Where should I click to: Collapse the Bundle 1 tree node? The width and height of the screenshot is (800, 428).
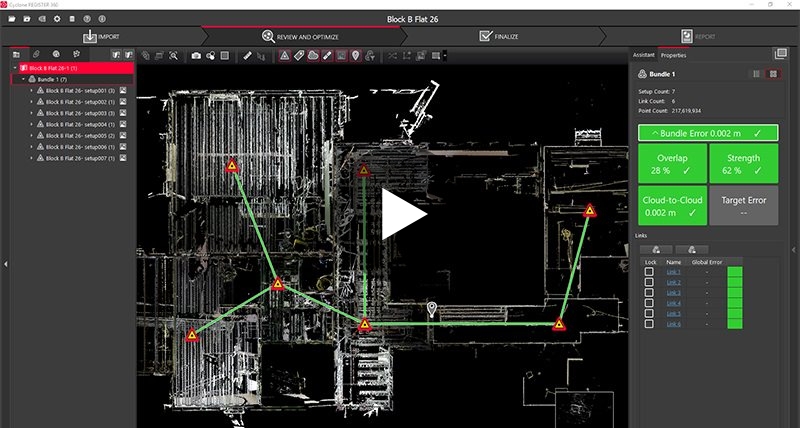pos(23,78)
